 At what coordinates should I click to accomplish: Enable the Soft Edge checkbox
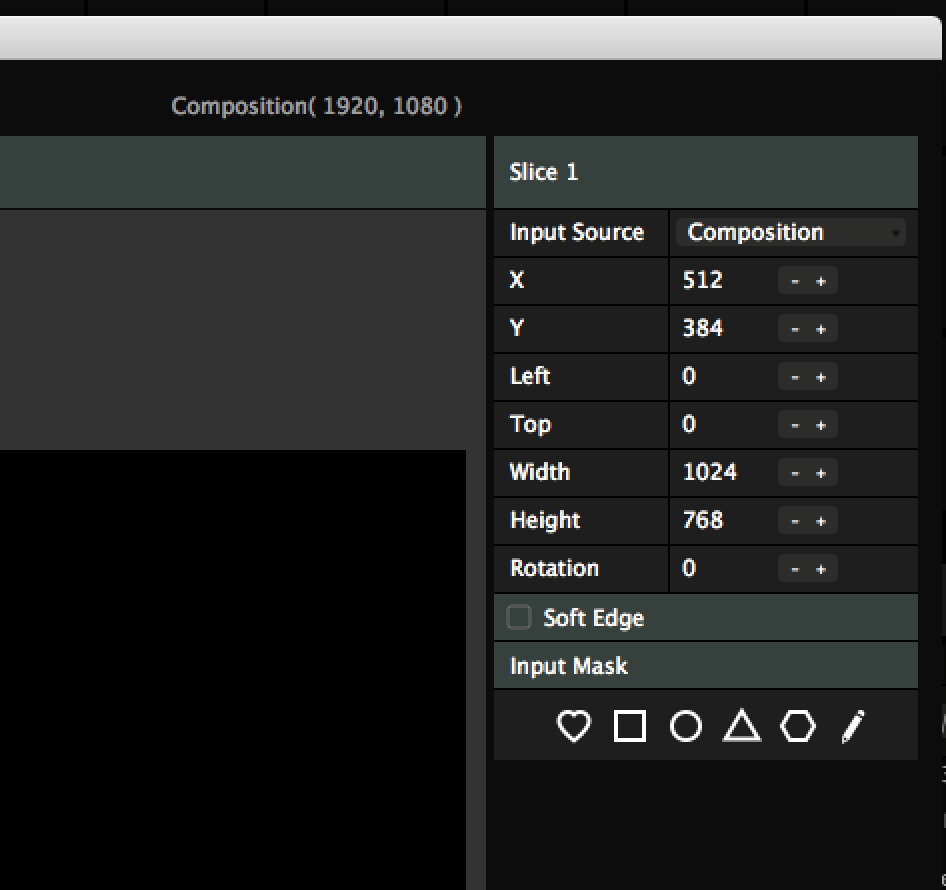[518, 617]
